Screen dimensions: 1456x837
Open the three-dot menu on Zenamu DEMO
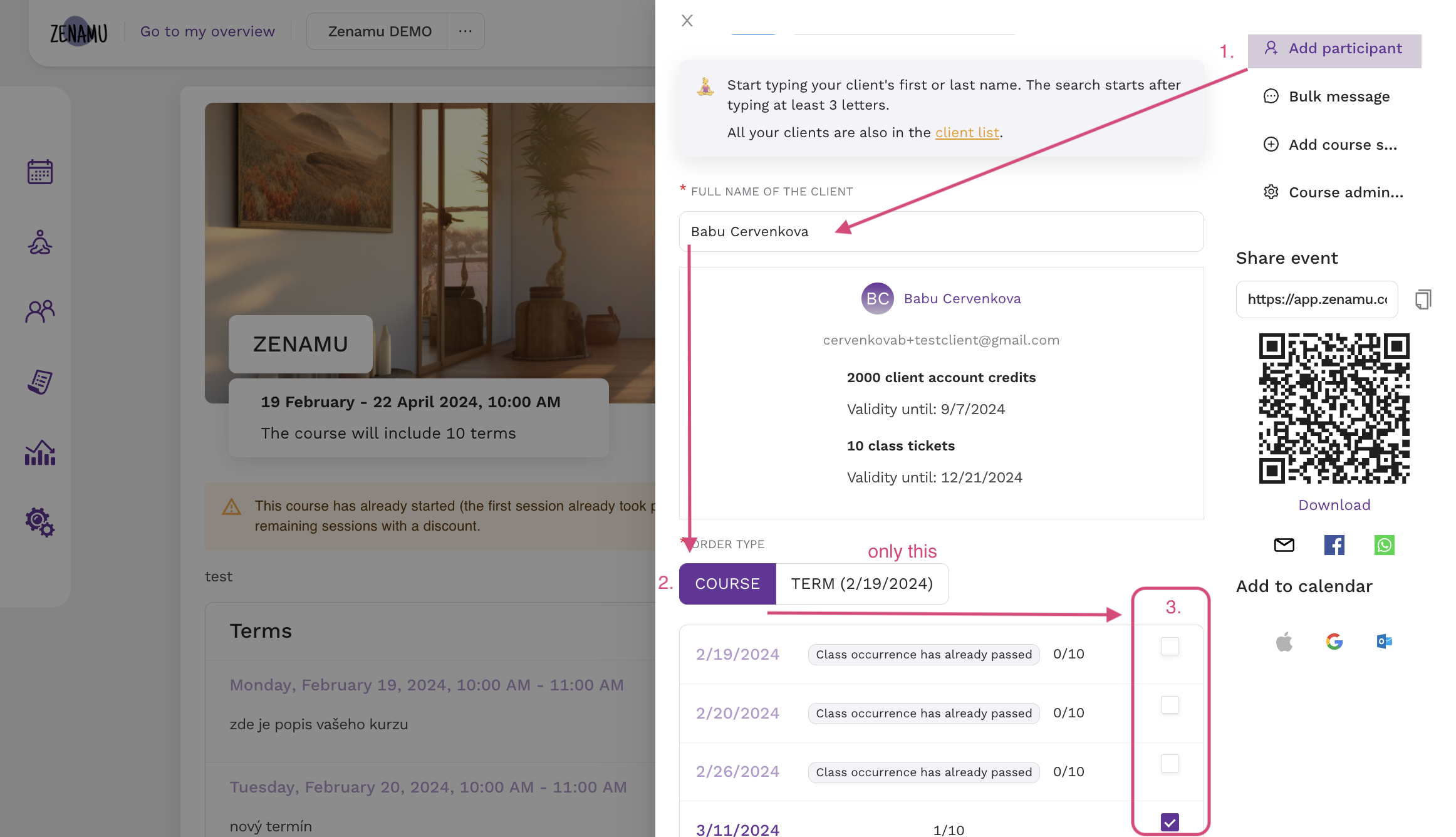(465, 32)
